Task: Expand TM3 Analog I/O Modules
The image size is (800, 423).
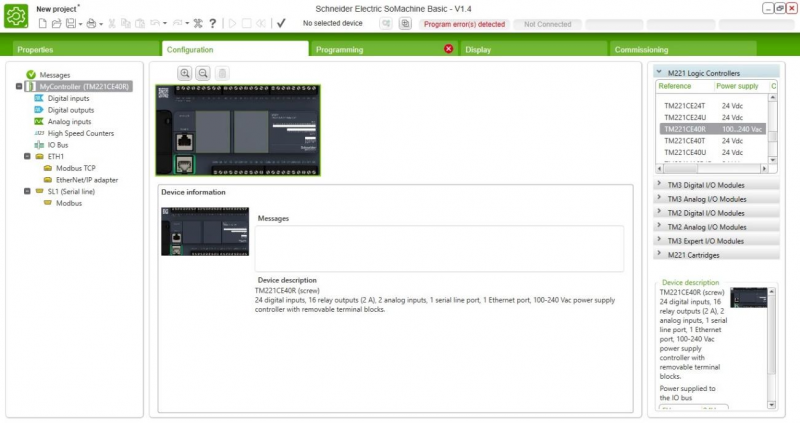Action: click(716, 198)
